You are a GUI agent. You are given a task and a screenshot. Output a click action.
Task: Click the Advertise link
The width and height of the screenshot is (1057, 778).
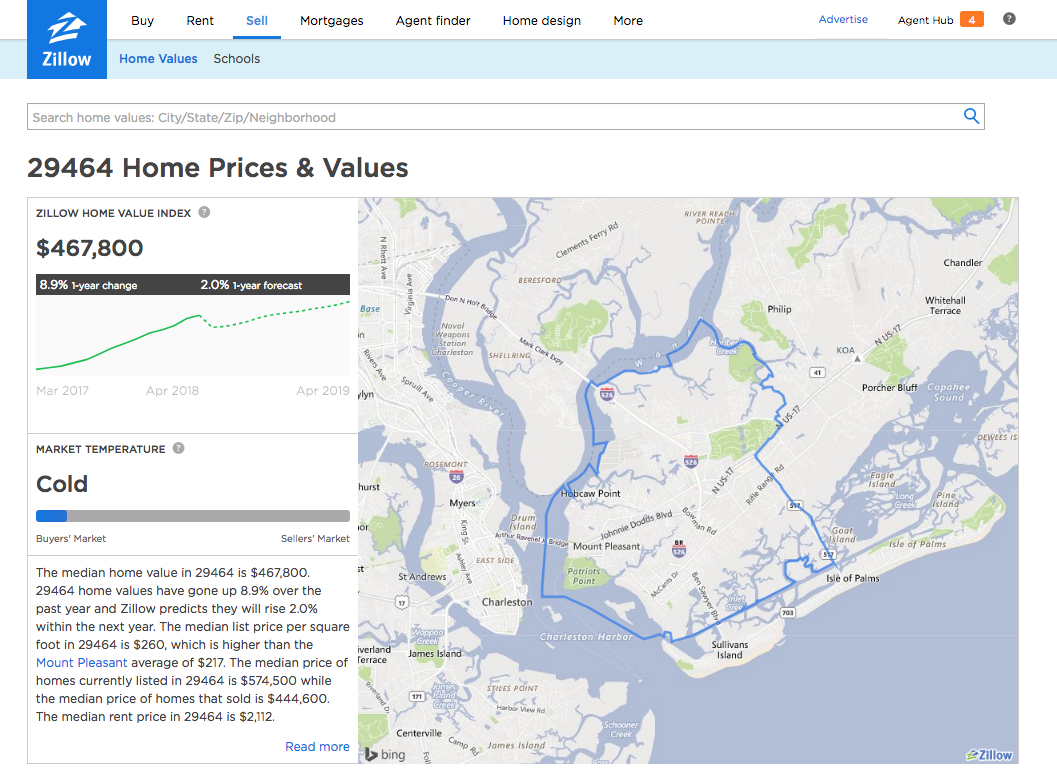tap(843, 20)
